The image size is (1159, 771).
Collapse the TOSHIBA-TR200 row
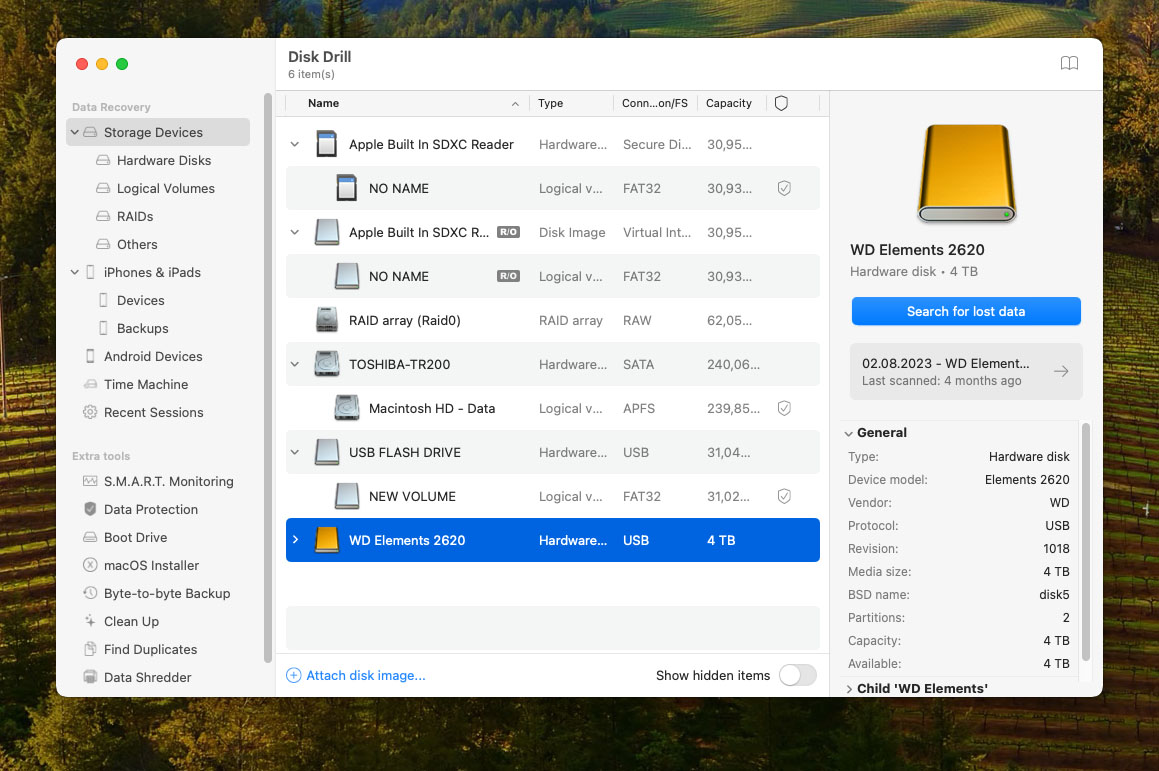[x=295, y=364]
